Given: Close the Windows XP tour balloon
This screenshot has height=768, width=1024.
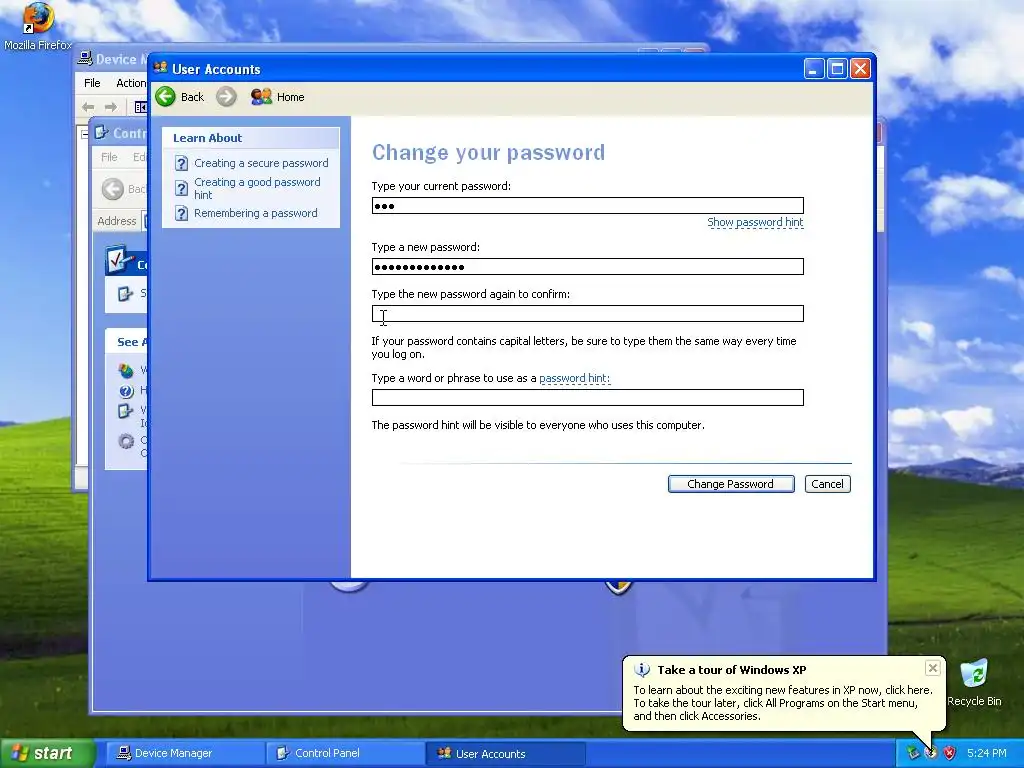Looking at the screenshot, I should [x=933, y=668].
